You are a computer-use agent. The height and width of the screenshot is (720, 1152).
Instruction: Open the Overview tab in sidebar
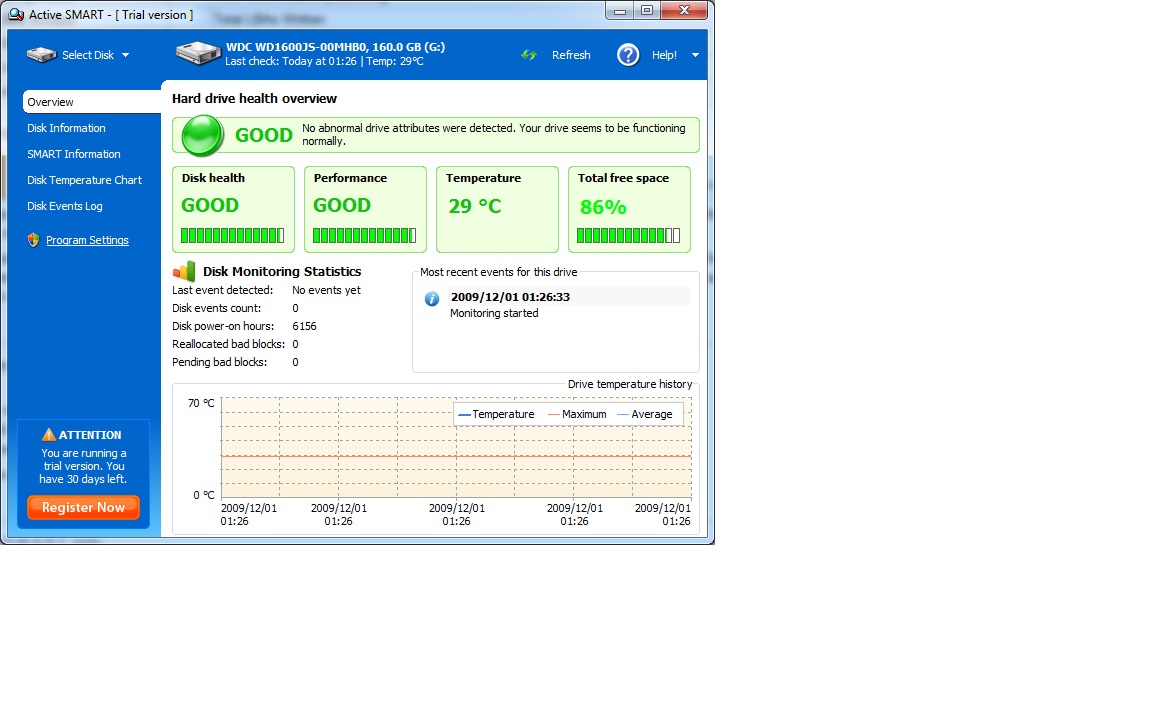point(51,102)
